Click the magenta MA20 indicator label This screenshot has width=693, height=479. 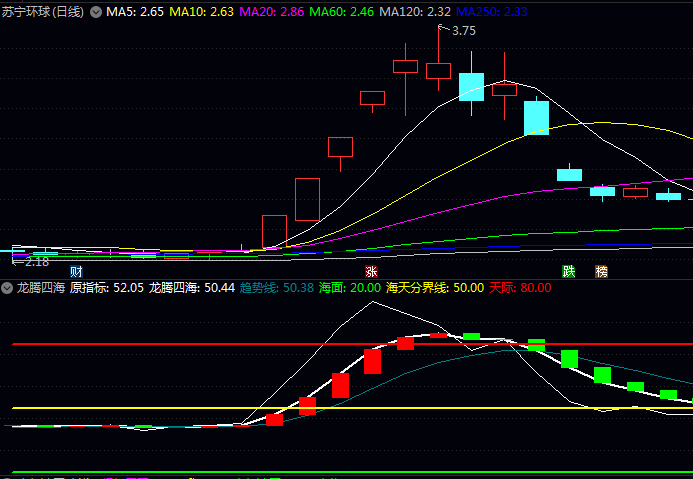click(x=271, y=12)
